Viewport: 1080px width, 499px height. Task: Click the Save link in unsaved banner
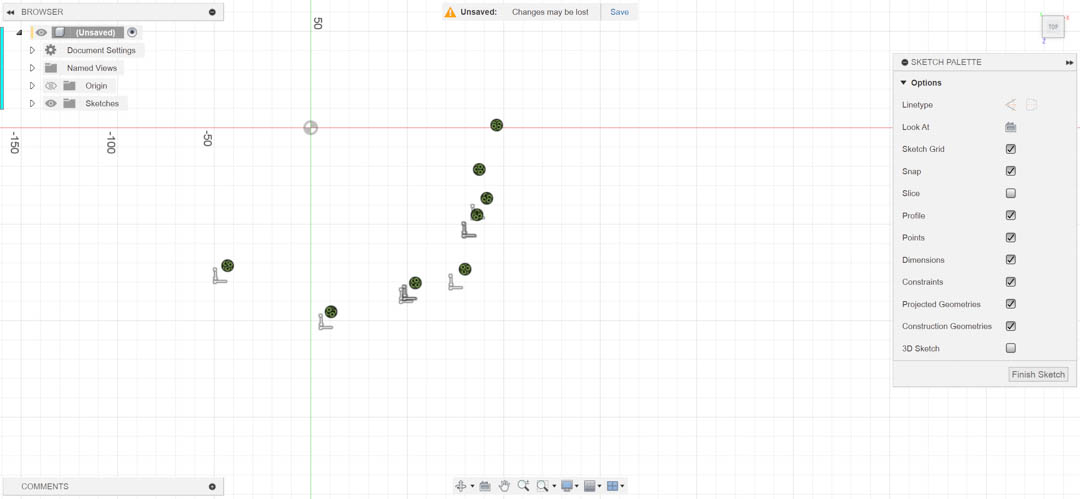click(x=619, y=12)
